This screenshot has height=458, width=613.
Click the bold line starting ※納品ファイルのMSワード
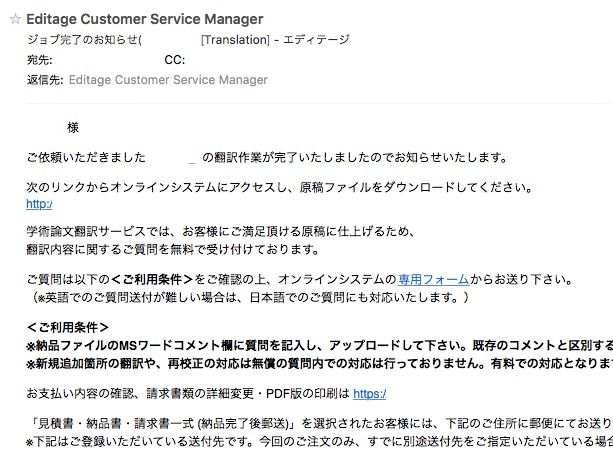pyautogui.click(x=319, y=345)
